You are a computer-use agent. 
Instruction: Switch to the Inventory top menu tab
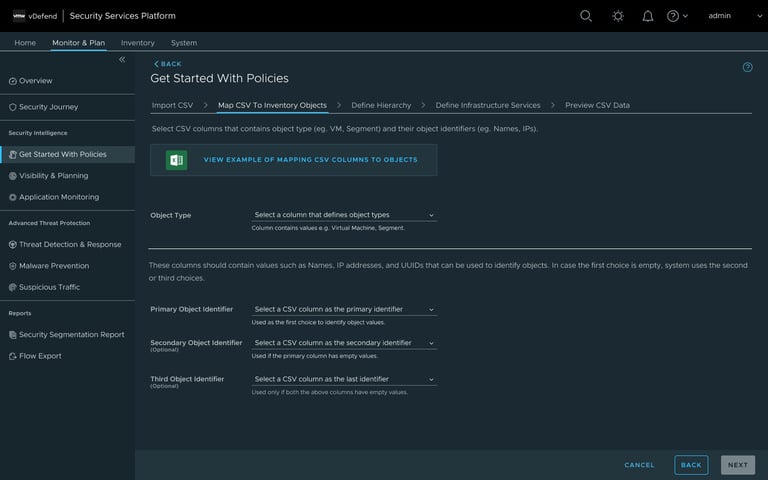[138, 43]
